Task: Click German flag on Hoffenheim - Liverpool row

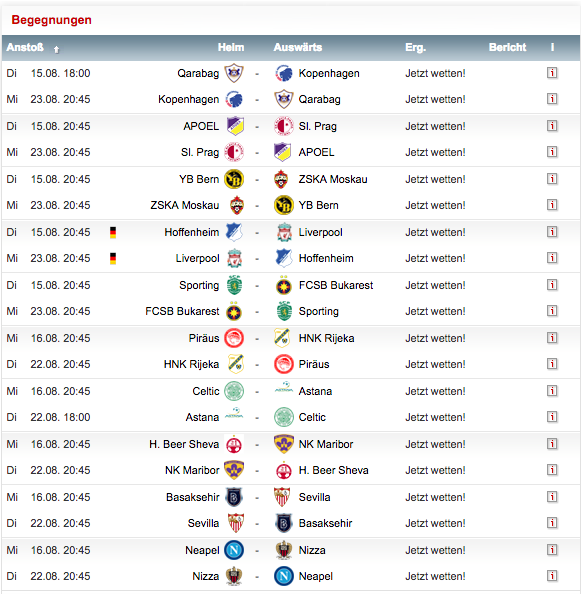Action: pos(113,232)
